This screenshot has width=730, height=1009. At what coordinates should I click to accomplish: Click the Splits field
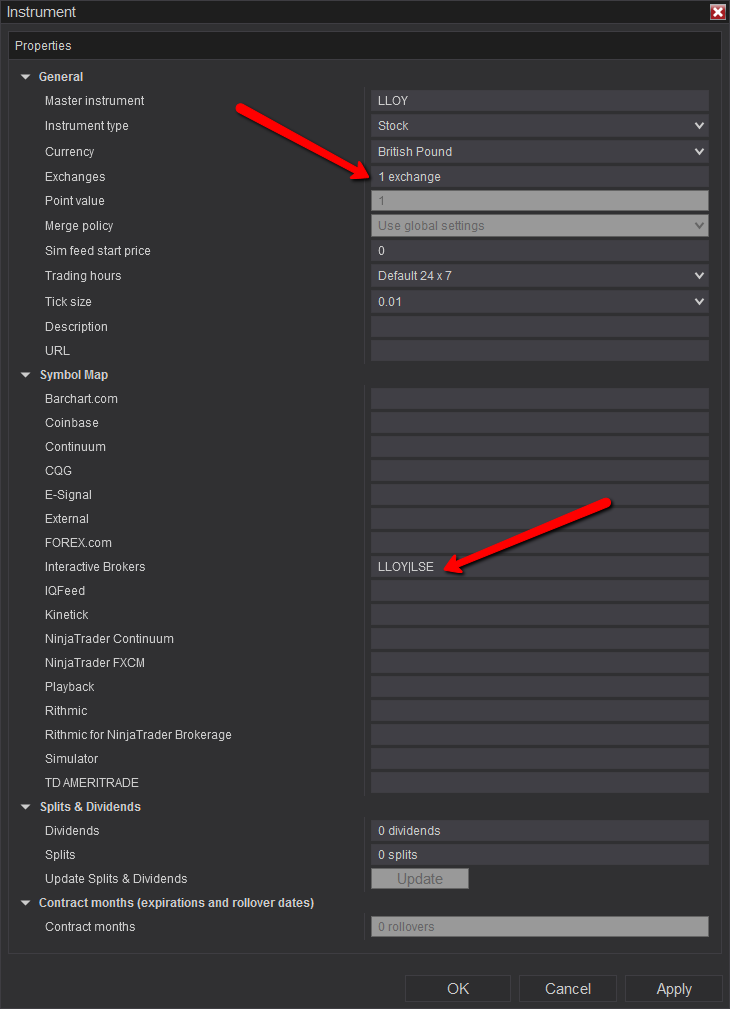(539, 855)
